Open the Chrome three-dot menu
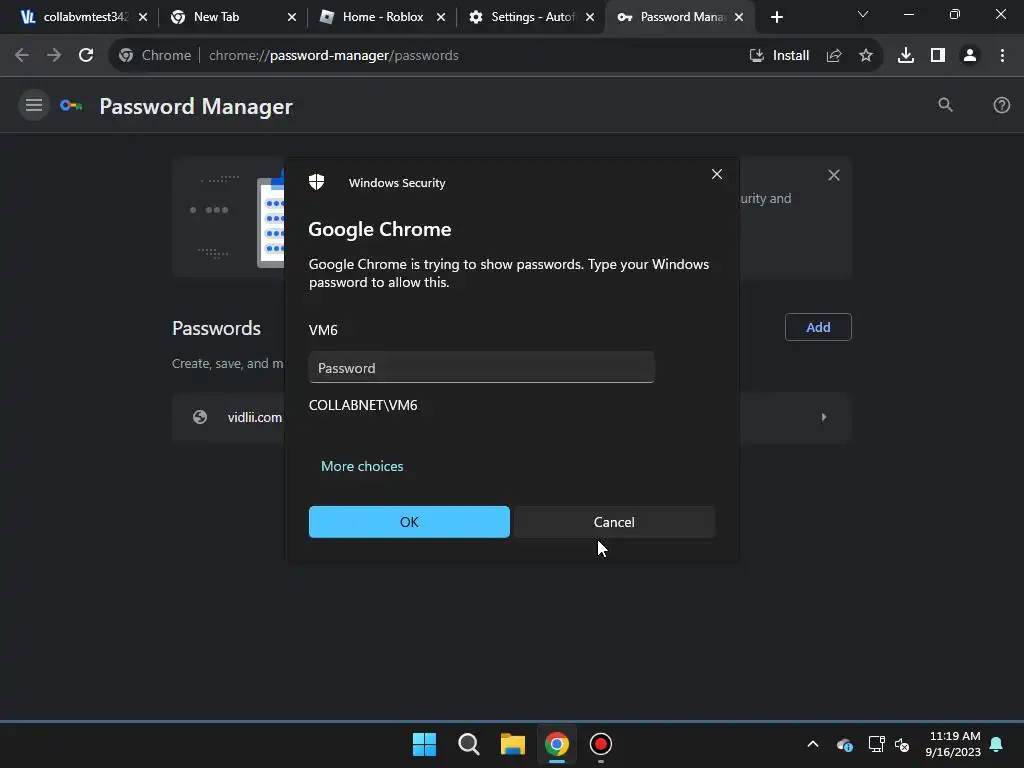This screenshot has height=768, width=1024. (1002, 56)
